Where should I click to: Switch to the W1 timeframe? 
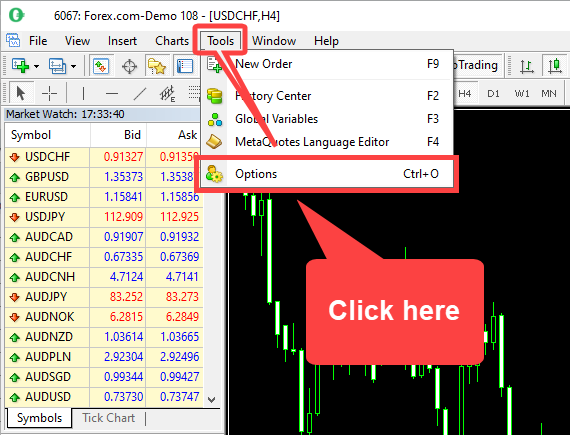pyautogui.click(x=522, y=94)
